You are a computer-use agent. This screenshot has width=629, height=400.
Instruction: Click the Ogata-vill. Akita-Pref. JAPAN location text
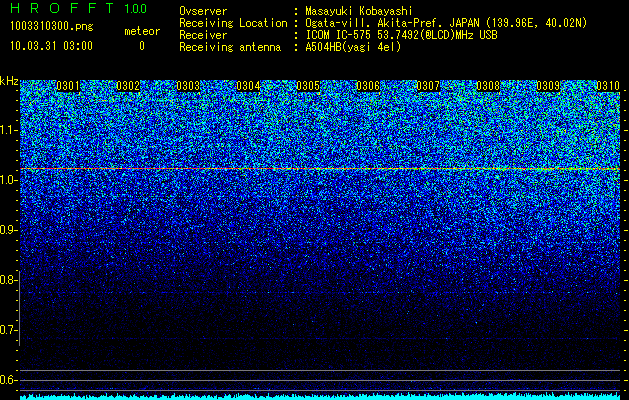point(446,23)
